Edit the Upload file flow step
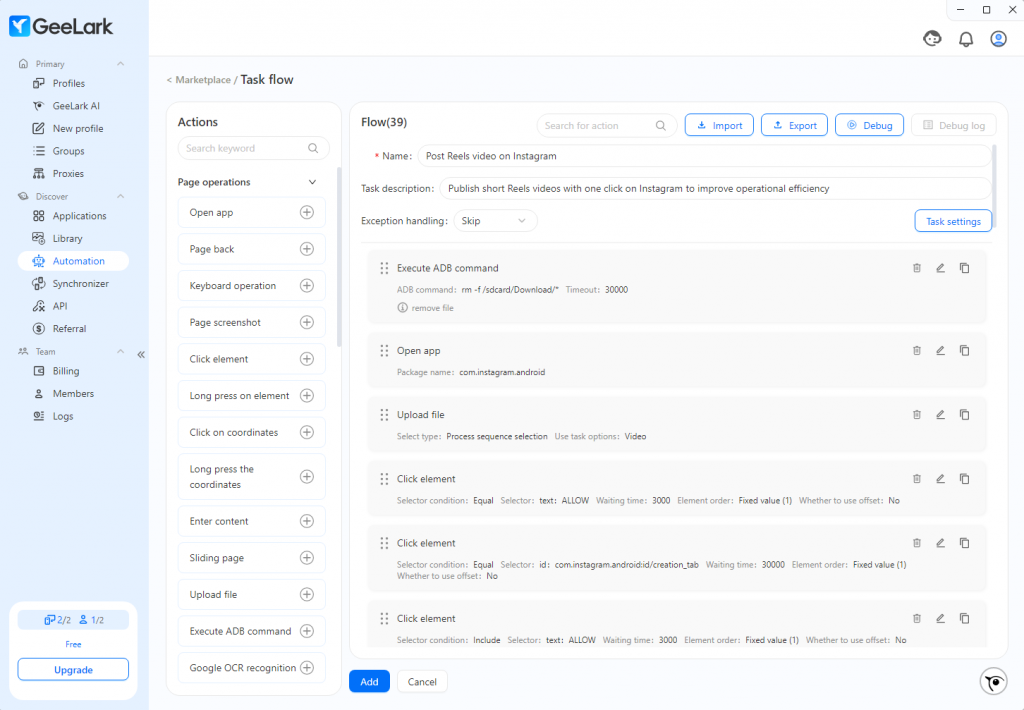 pos(940,414)
